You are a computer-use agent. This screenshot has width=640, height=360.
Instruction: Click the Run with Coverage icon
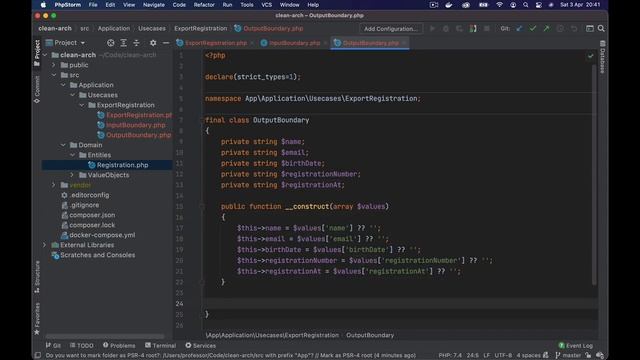click(459, 29)
